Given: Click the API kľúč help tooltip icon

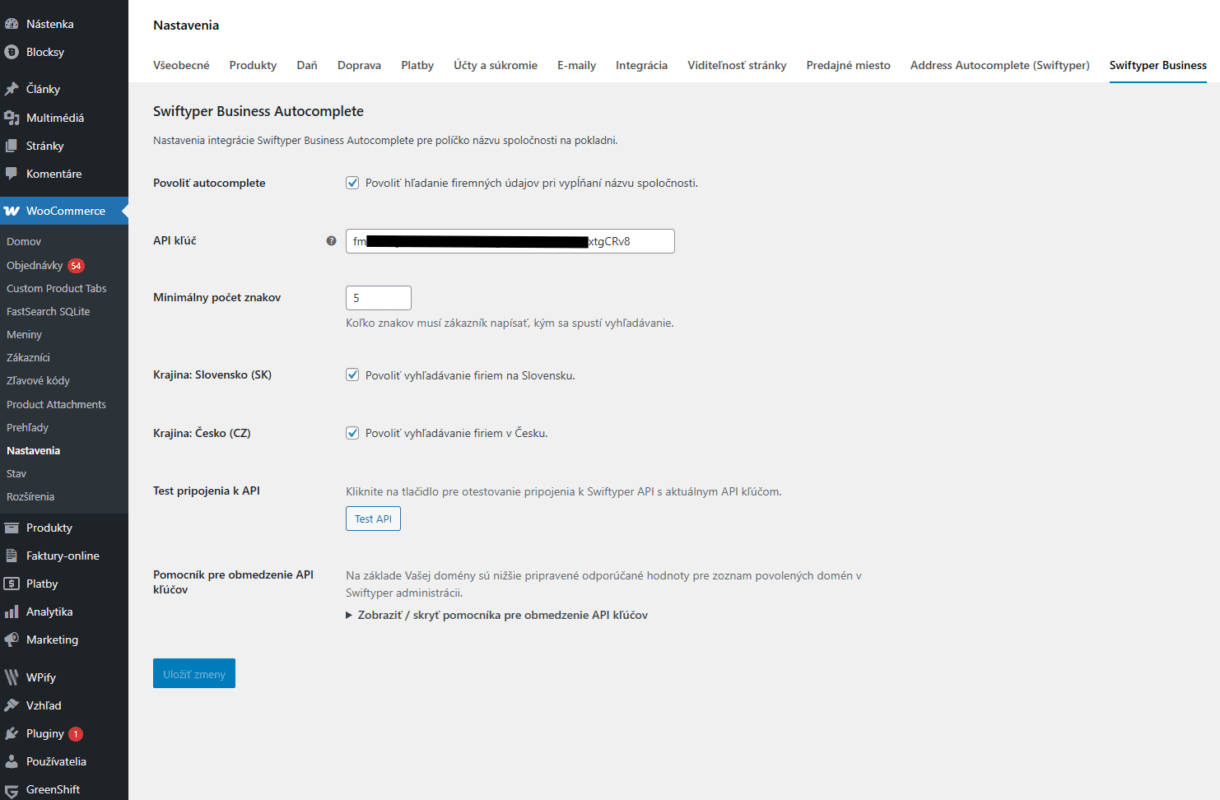Looking at the screenshot, I should pos(331,241).
